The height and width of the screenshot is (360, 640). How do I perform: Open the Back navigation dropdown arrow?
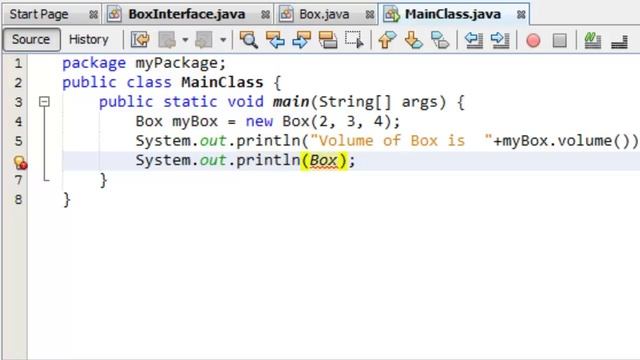185,40
